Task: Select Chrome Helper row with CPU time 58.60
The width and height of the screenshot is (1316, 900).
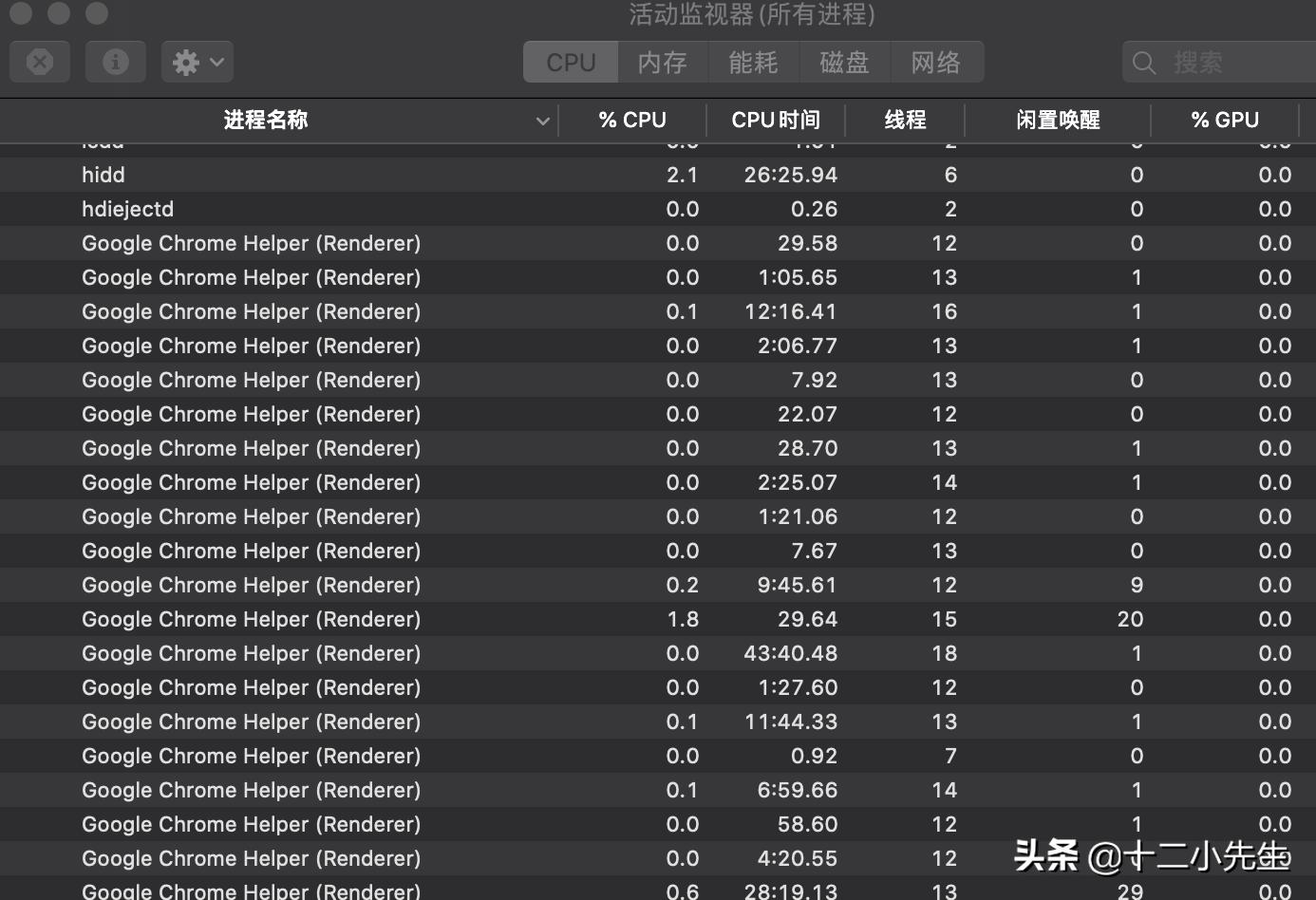Action: 658,824
